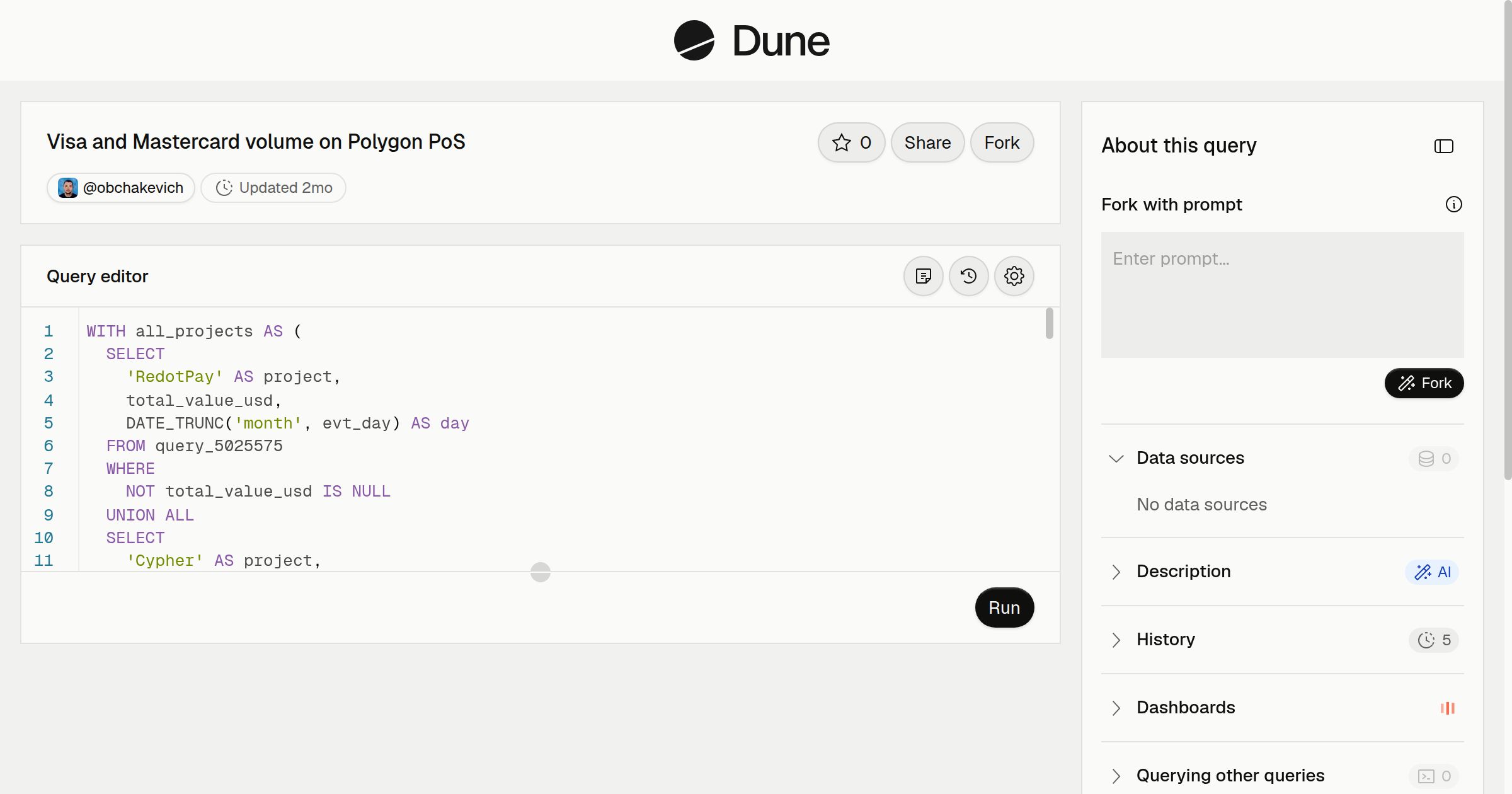Expand the Description section
The image size is (1512, 794).
pos(1116,572)
